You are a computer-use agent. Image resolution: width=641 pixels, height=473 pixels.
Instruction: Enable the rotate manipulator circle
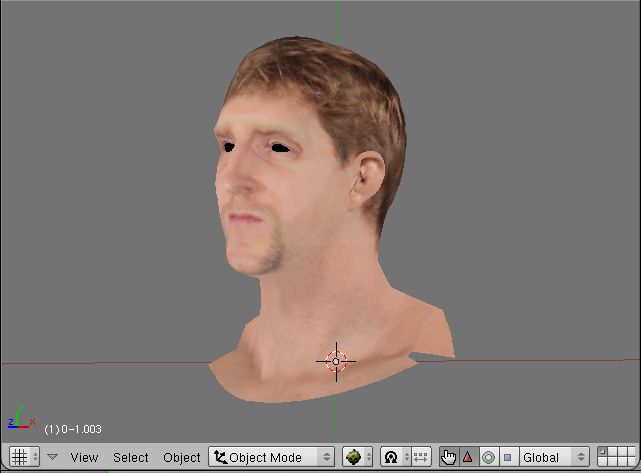(488, 457)
